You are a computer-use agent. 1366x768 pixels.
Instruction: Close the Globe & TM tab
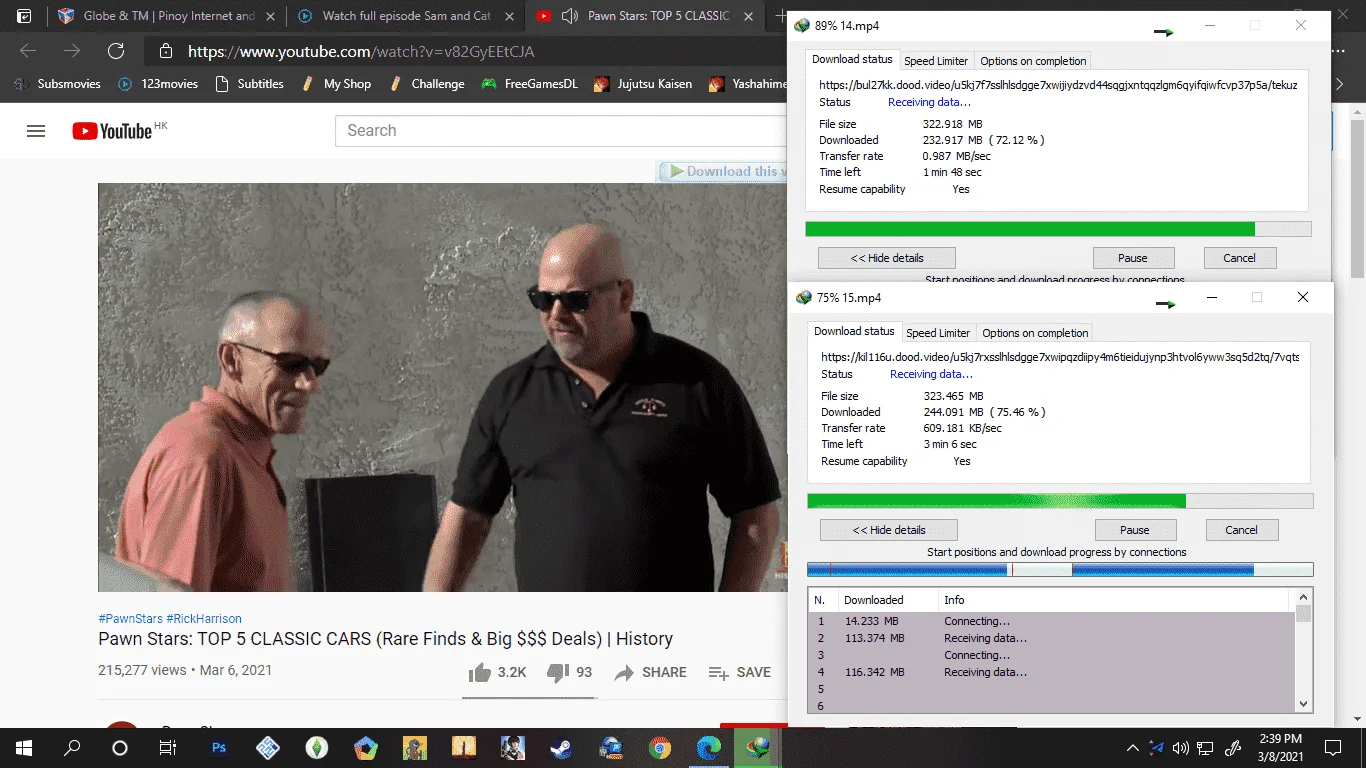[x=269, y=16]
